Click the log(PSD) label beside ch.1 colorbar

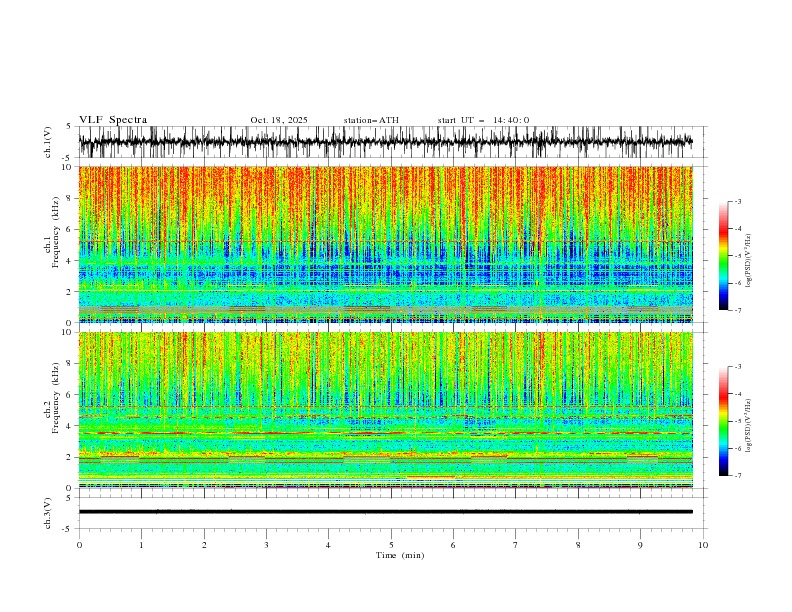tap(748, 260)
